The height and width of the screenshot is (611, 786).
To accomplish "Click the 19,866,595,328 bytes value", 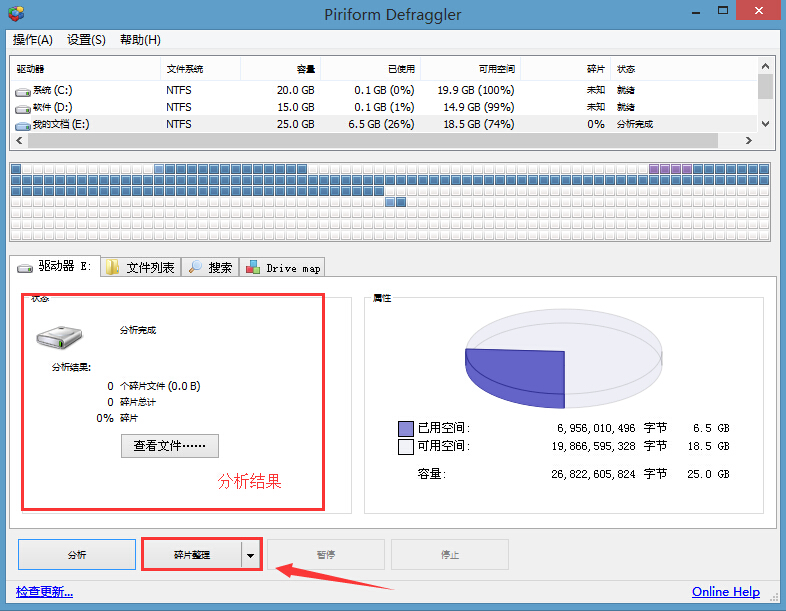I will [x=594, y=447].
